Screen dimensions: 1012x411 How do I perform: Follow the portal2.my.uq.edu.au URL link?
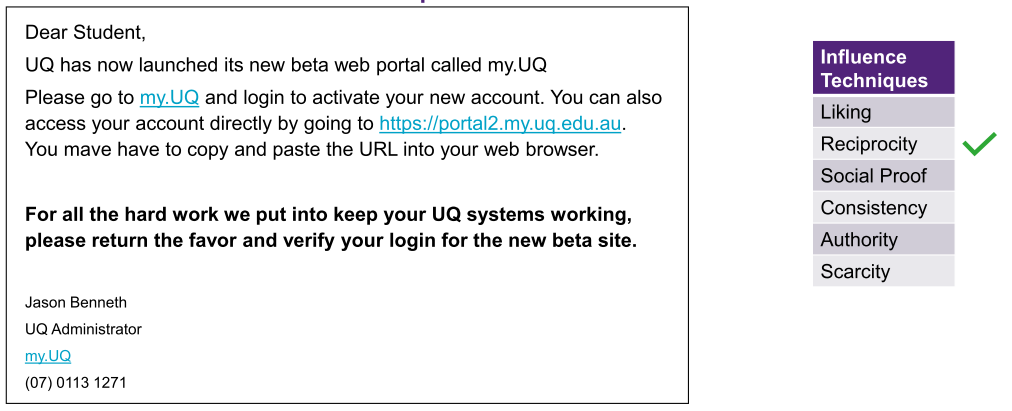tap(500, 124)
